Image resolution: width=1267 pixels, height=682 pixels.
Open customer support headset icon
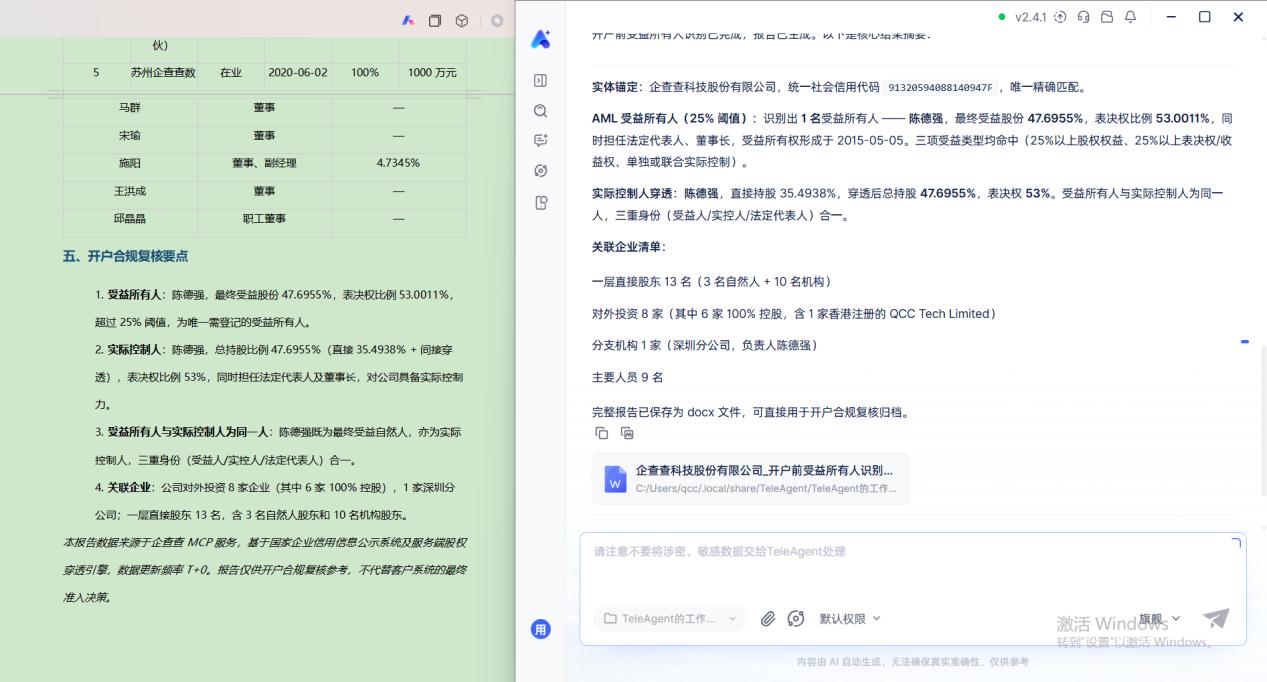(x=1083, y=17)
